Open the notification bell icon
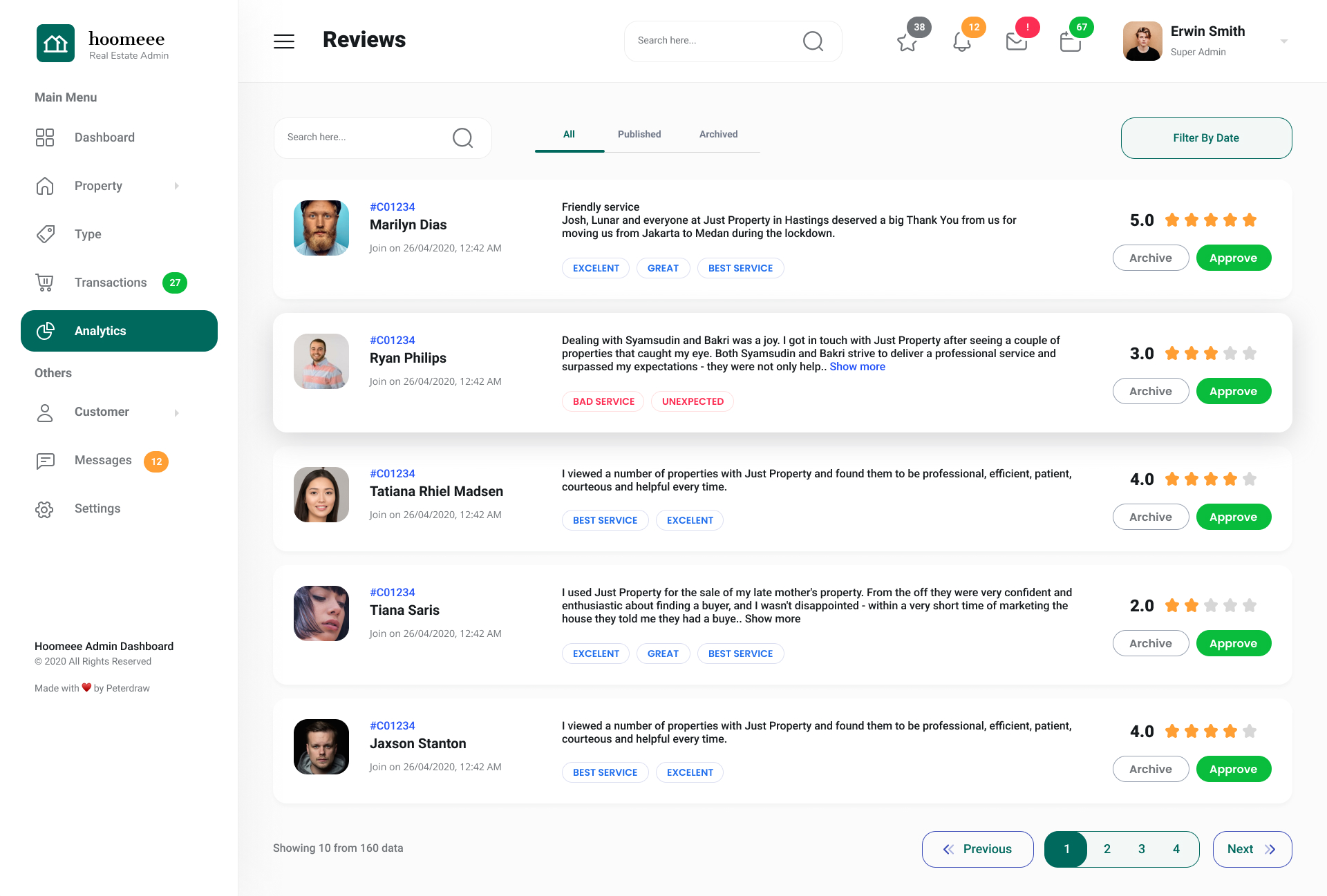Screen dimensions: 1327x896 click(x=961, y=42)
